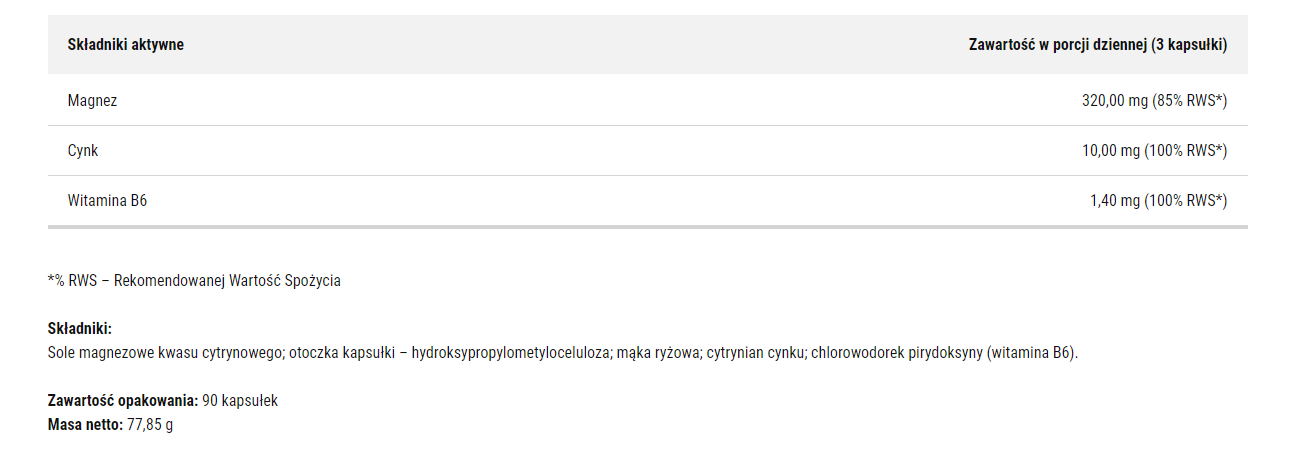This screenshot has height=452, width=1293.
Task: Click 'otoczka kapsułki' in ingredients list
Action: pos(340,353)
